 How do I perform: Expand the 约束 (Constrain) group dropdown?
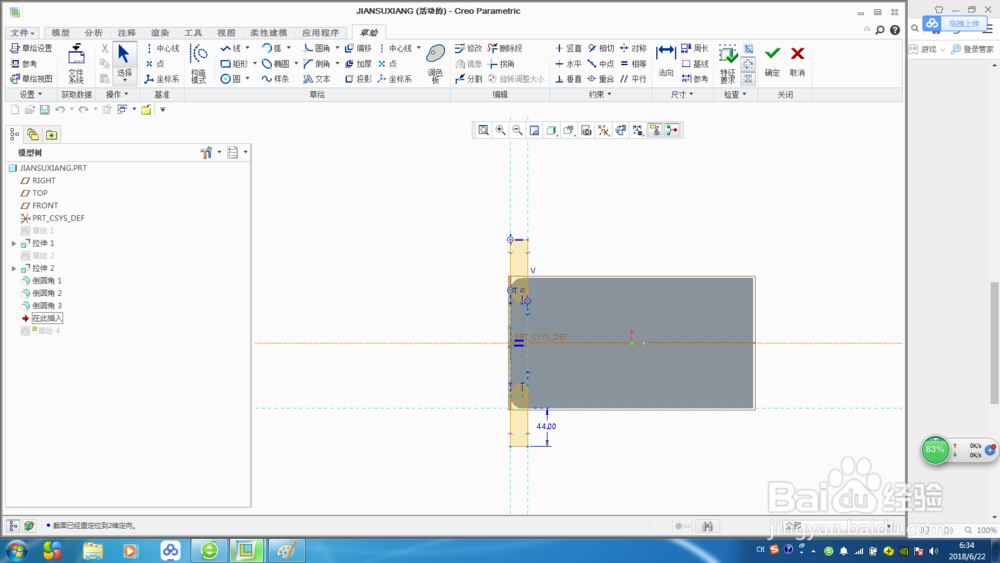pos(600,94)
